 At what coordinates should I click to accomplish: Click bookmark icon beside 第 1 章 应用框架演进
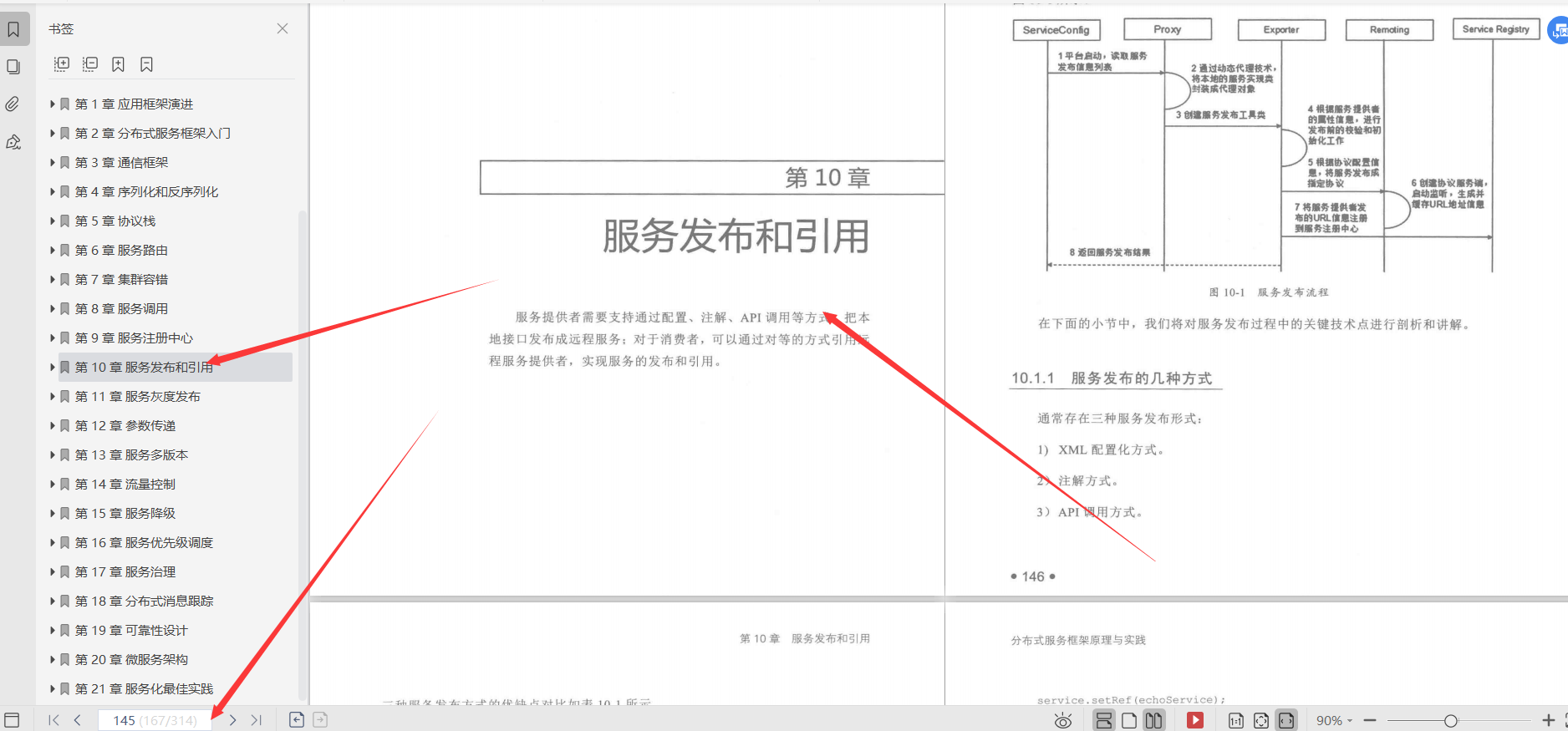[65, 104]
